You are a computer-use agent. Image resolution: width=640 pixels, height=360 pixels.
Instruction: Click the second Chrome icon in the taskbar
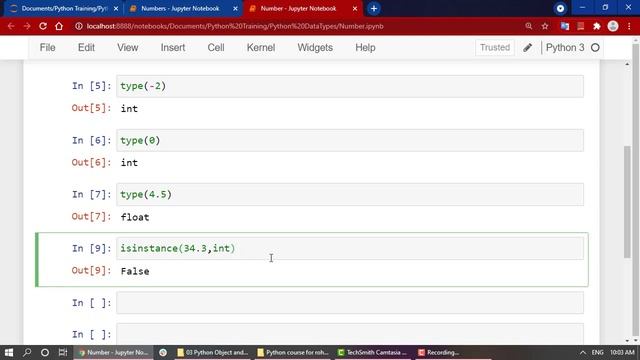pyautogui.click(x=163, y=352)
